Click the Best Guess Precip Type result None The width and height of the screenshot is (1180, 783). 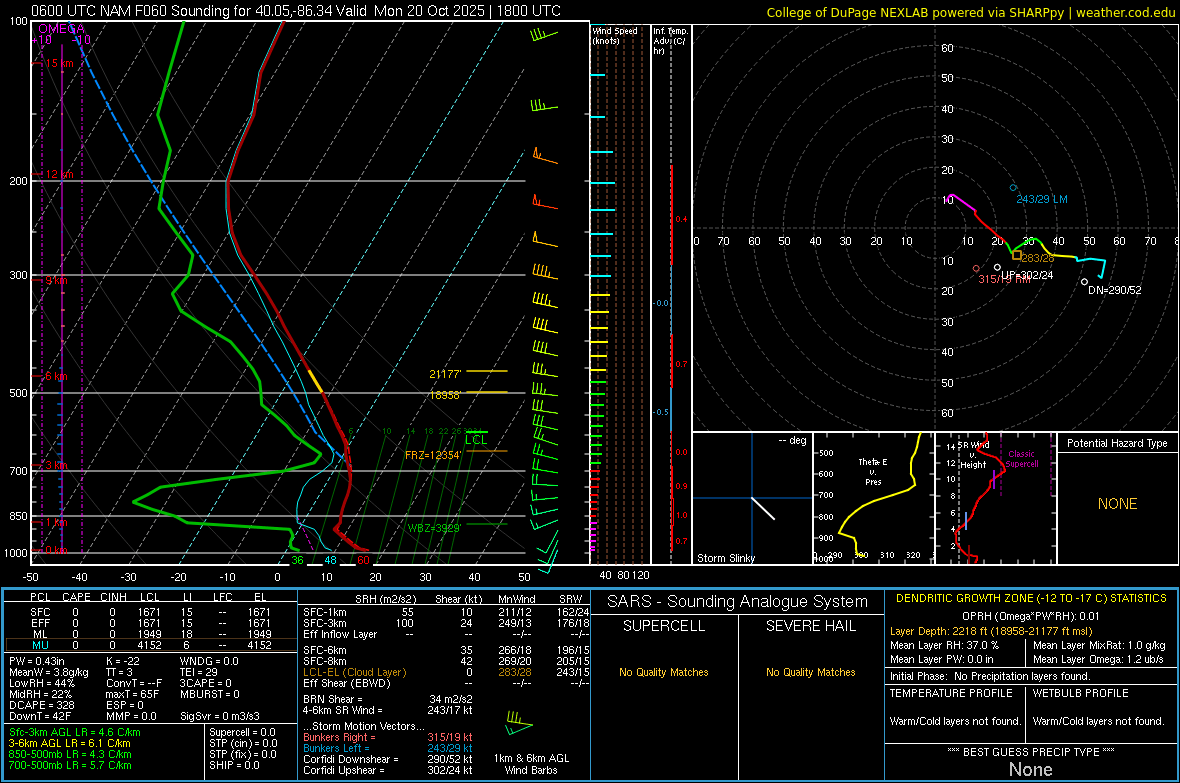pos(1030,769)
